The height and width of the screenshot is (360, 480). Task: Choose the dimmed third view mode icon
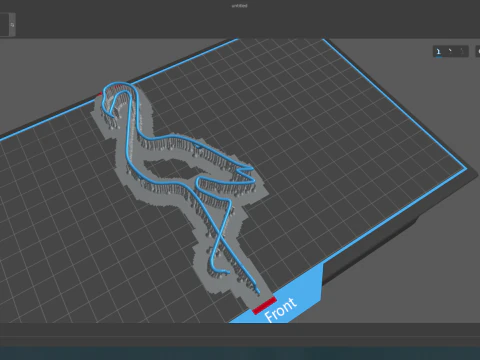pos(462,51)
